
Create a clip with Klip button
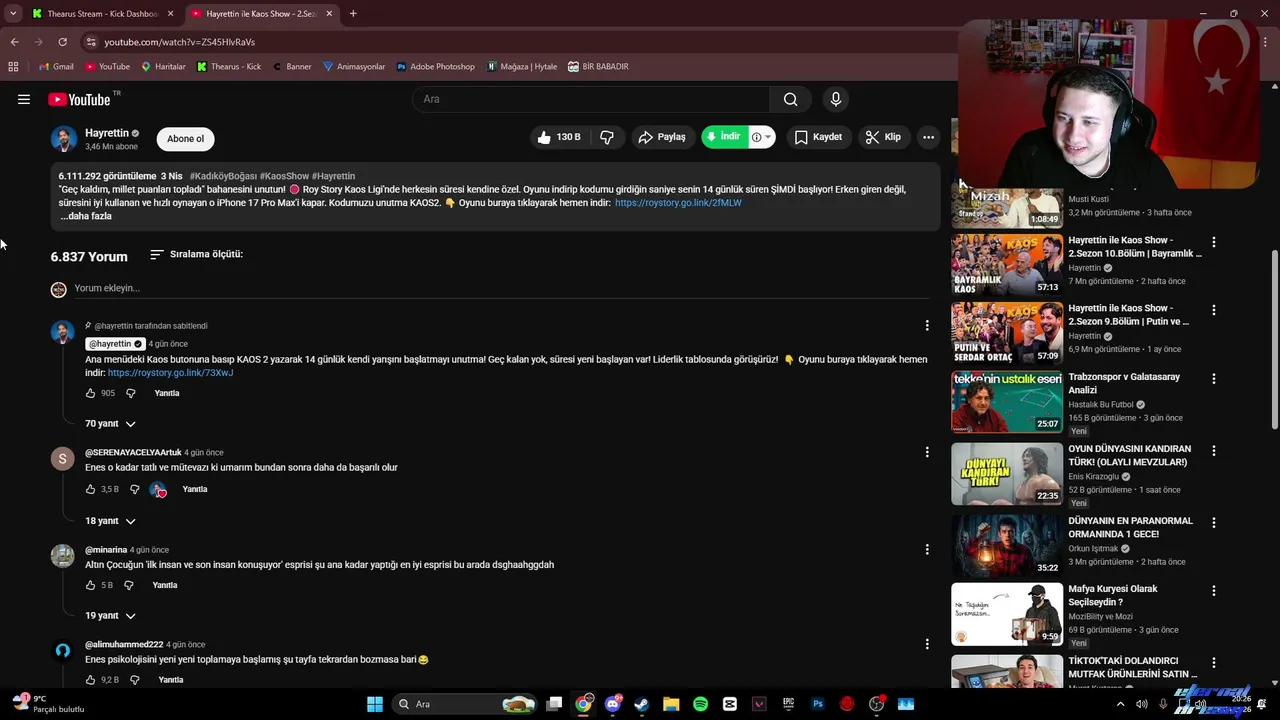pos(883,137)
